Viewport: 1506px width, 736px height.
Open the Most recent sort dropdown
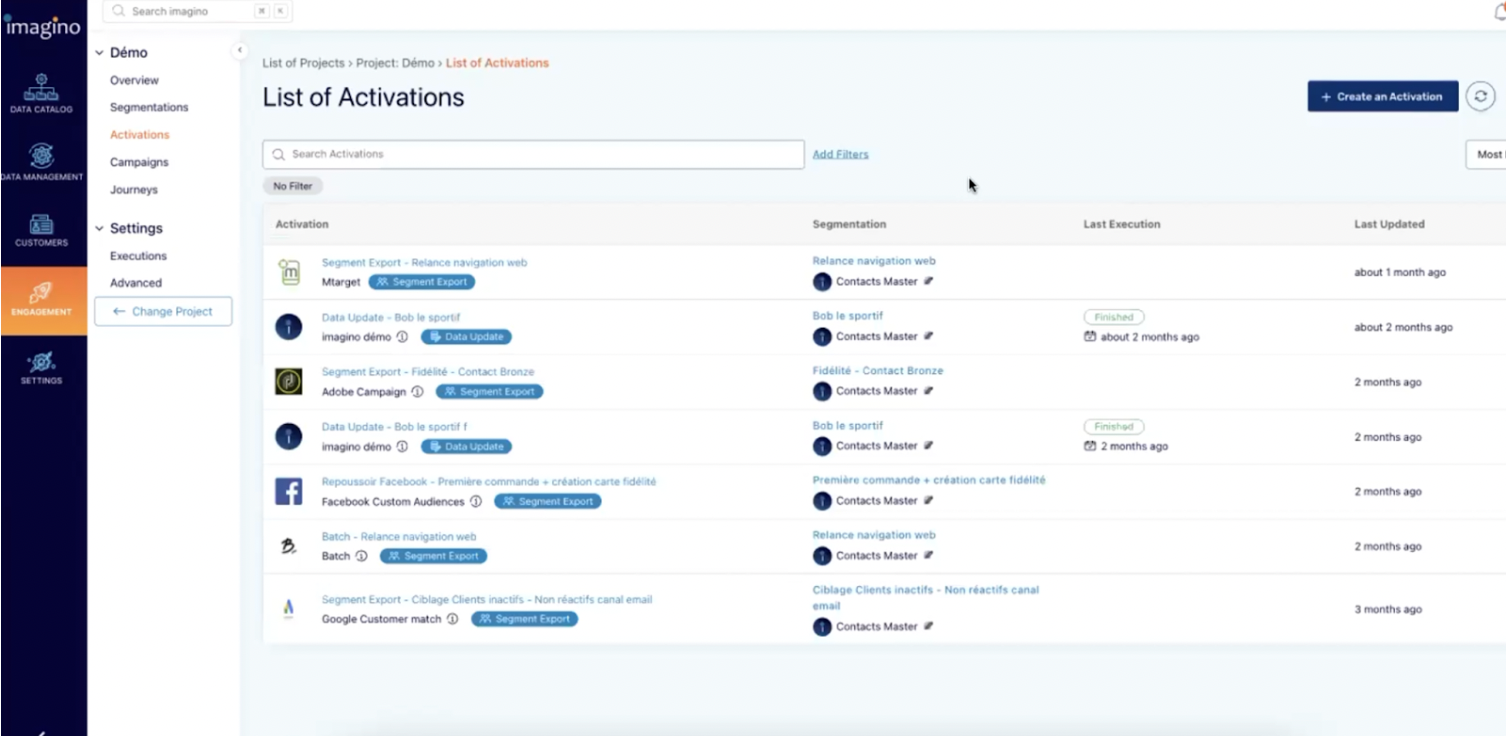(x=1486, y=154)
